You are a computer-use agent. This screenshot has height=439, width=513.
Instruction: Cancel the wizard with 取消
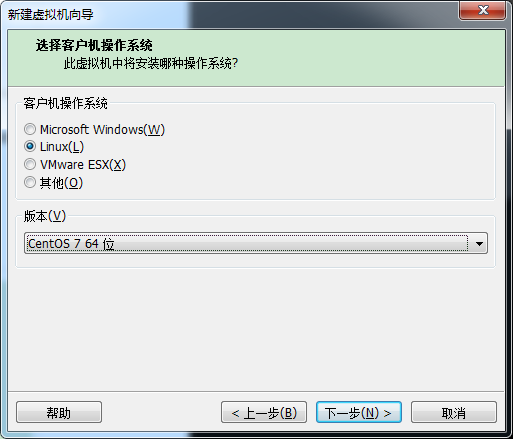(x=454, y=413)
